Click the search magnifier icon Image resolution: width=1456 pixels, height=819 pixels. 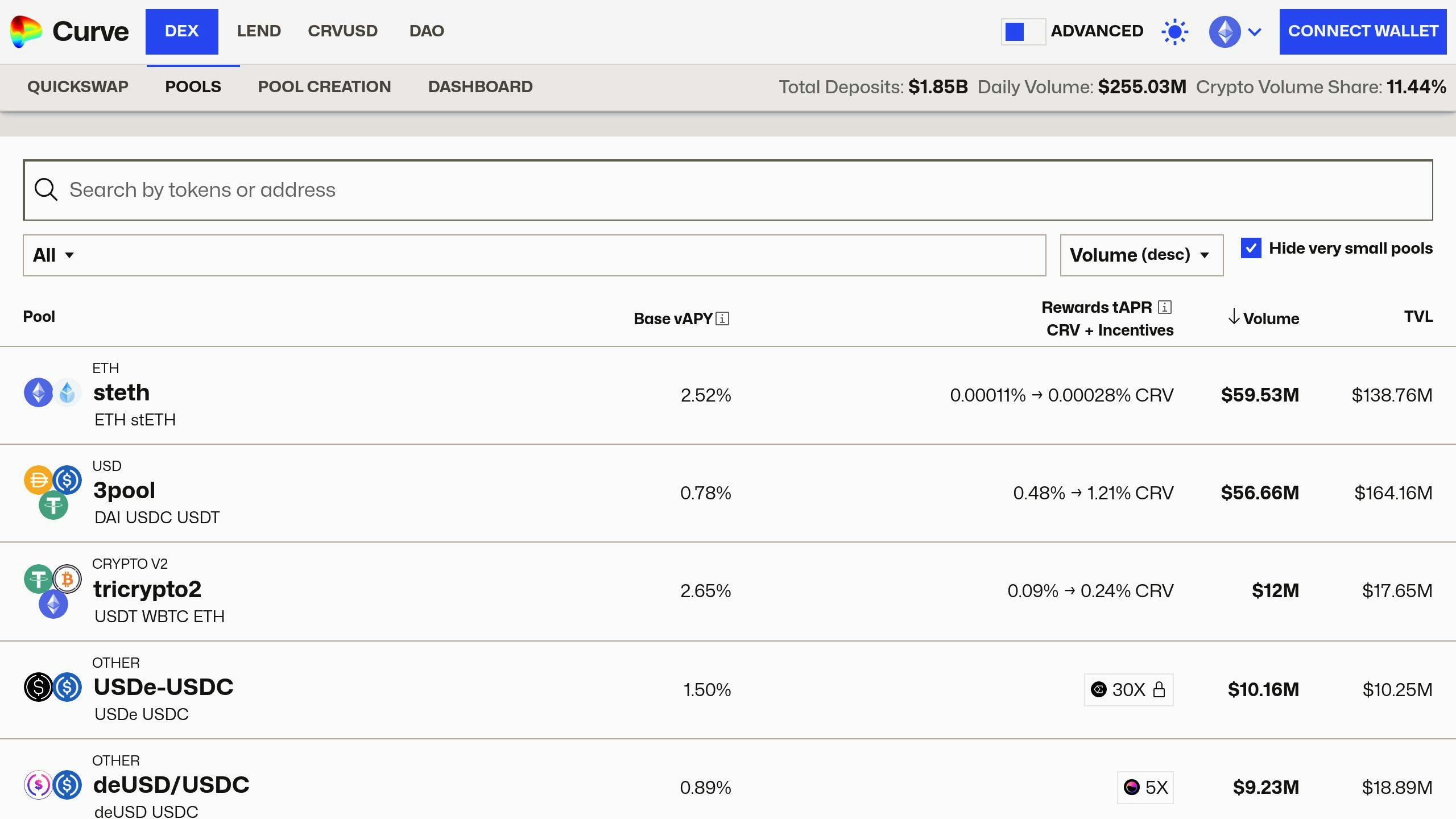(46, 189)
